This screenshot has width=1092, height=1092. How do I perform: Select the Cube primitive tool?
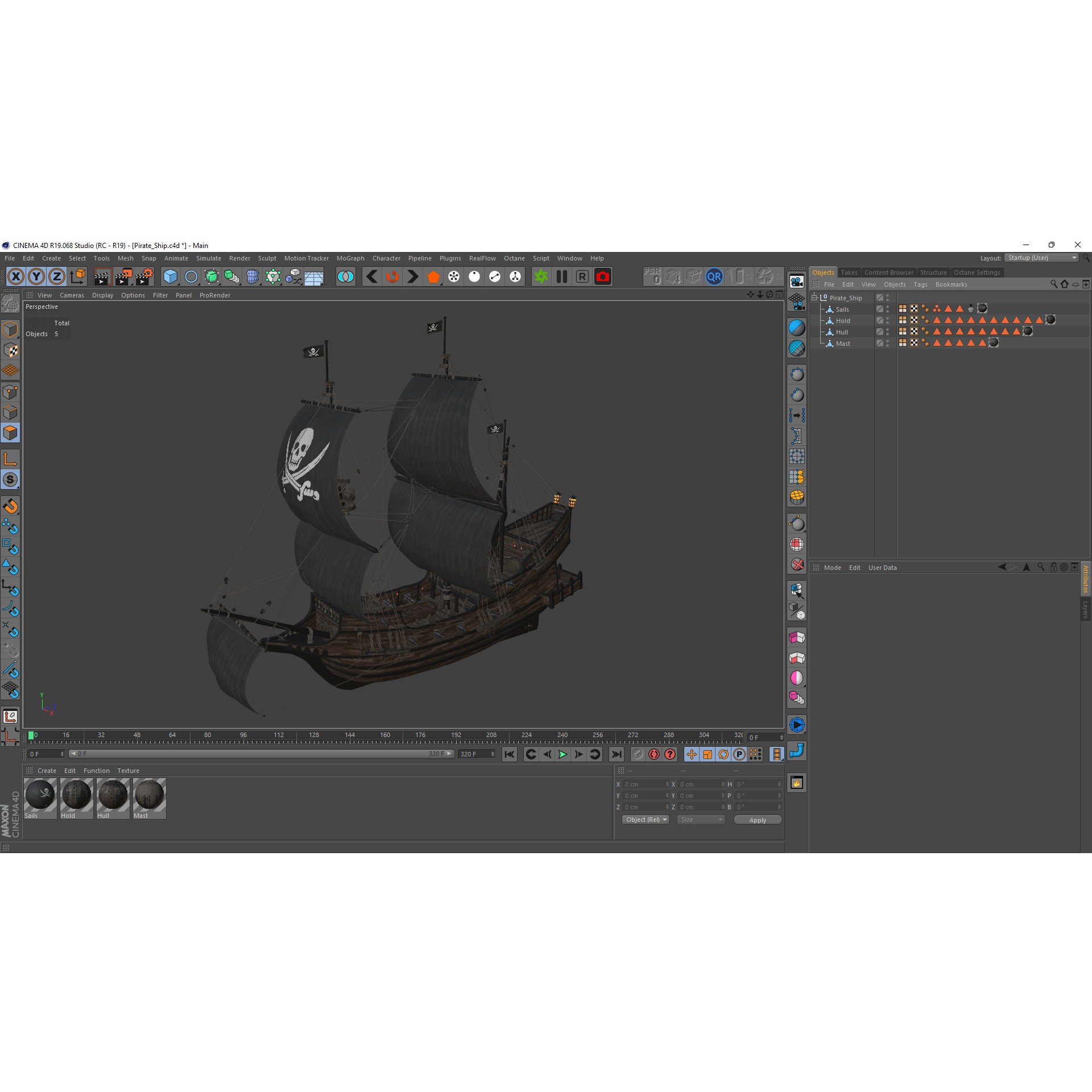click(170, 276)
